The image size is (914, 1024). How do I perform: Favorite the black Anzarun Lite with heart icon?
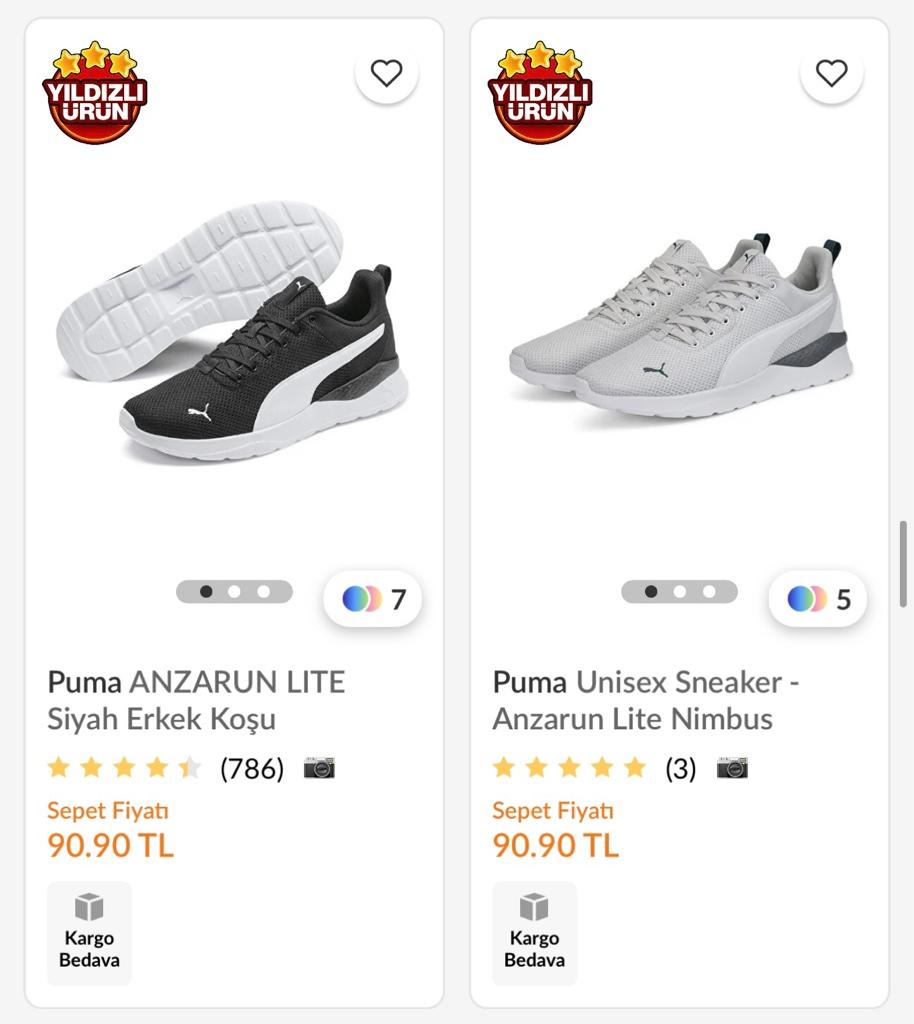tap(386, 73)
